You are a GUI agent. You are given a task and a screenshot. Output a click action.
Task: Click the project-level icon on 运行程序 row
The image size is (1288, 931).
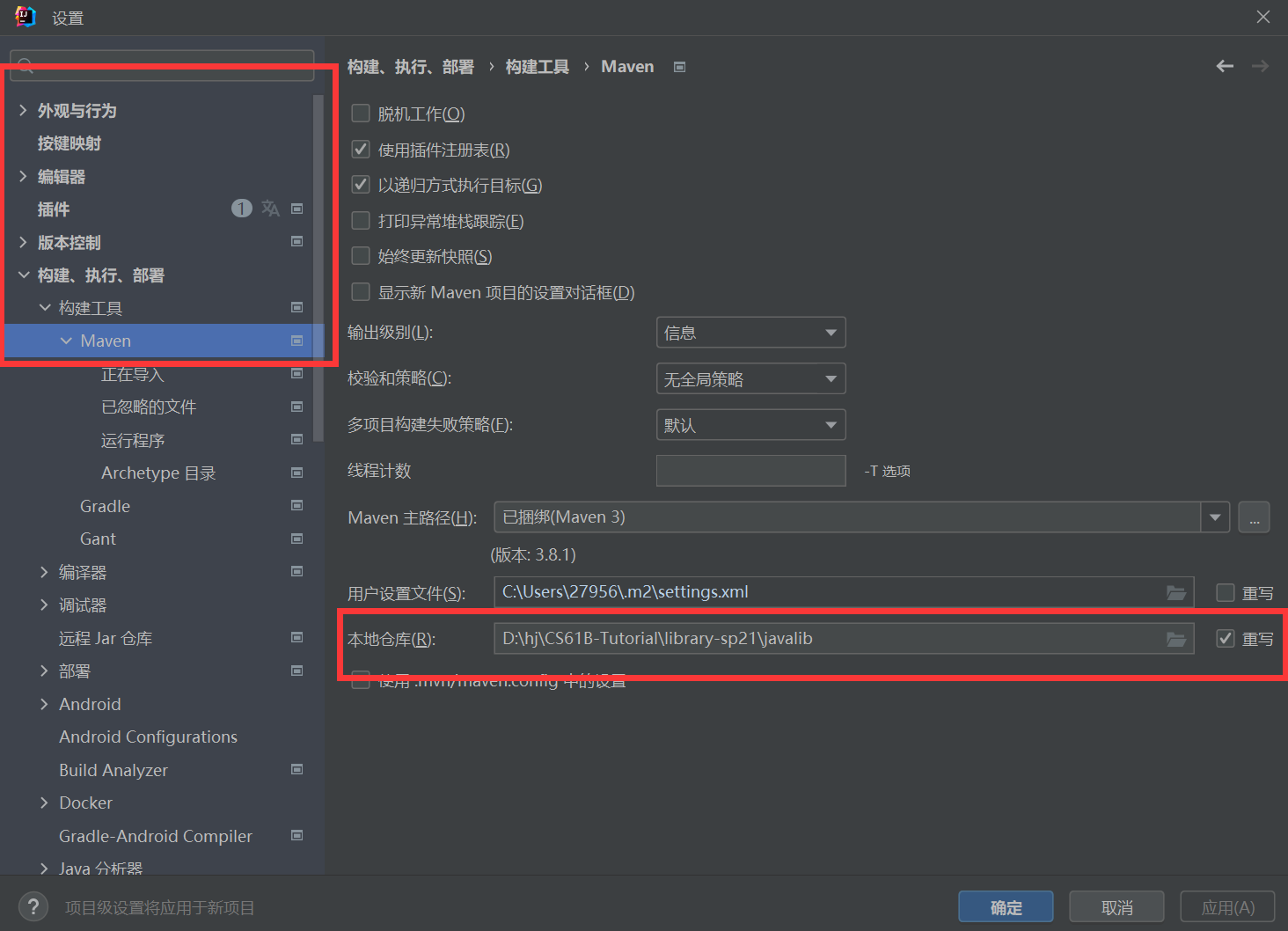click(x=297, y=439)
